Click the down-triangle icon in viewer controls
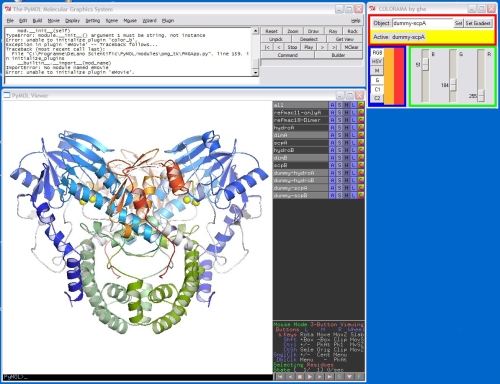This screenshot has height=384, width=500. pyautogui.click(x=349, y=377)
